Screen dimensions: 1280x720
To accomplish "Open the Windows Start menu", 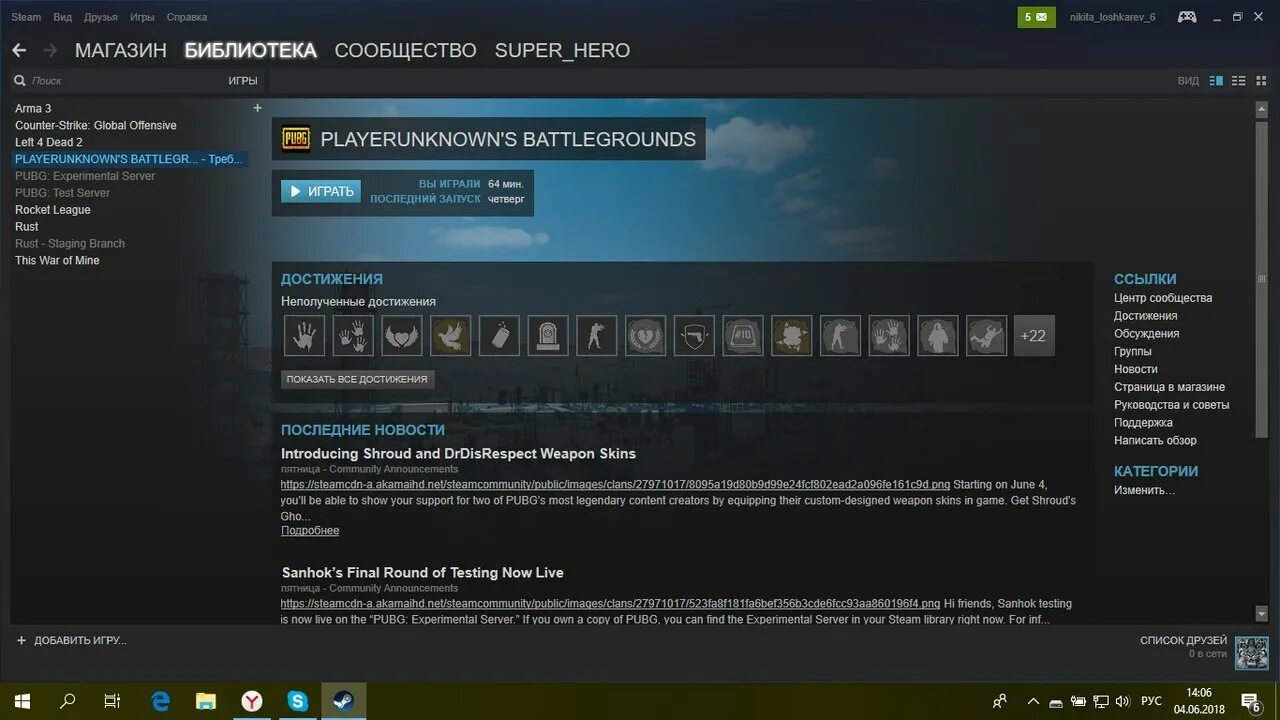I will pyautogui.click(x=22, y=701).
